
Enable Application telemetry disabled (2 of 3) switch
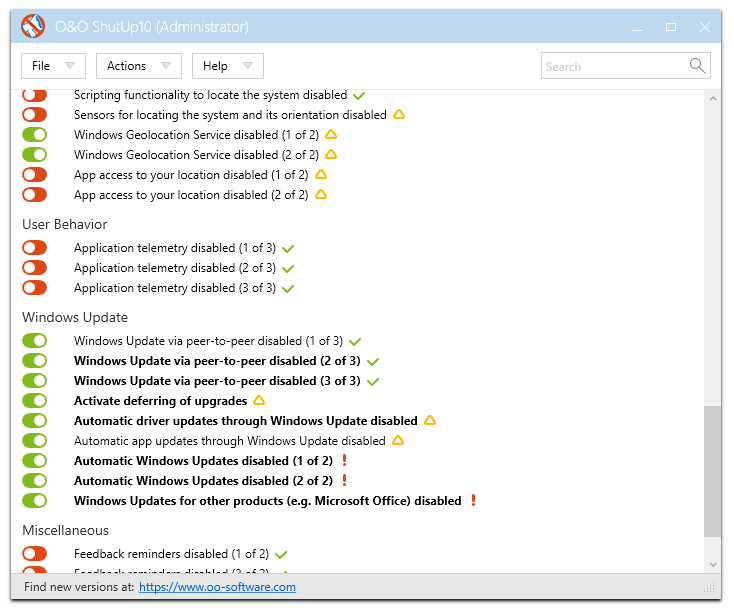coord(35,267)
